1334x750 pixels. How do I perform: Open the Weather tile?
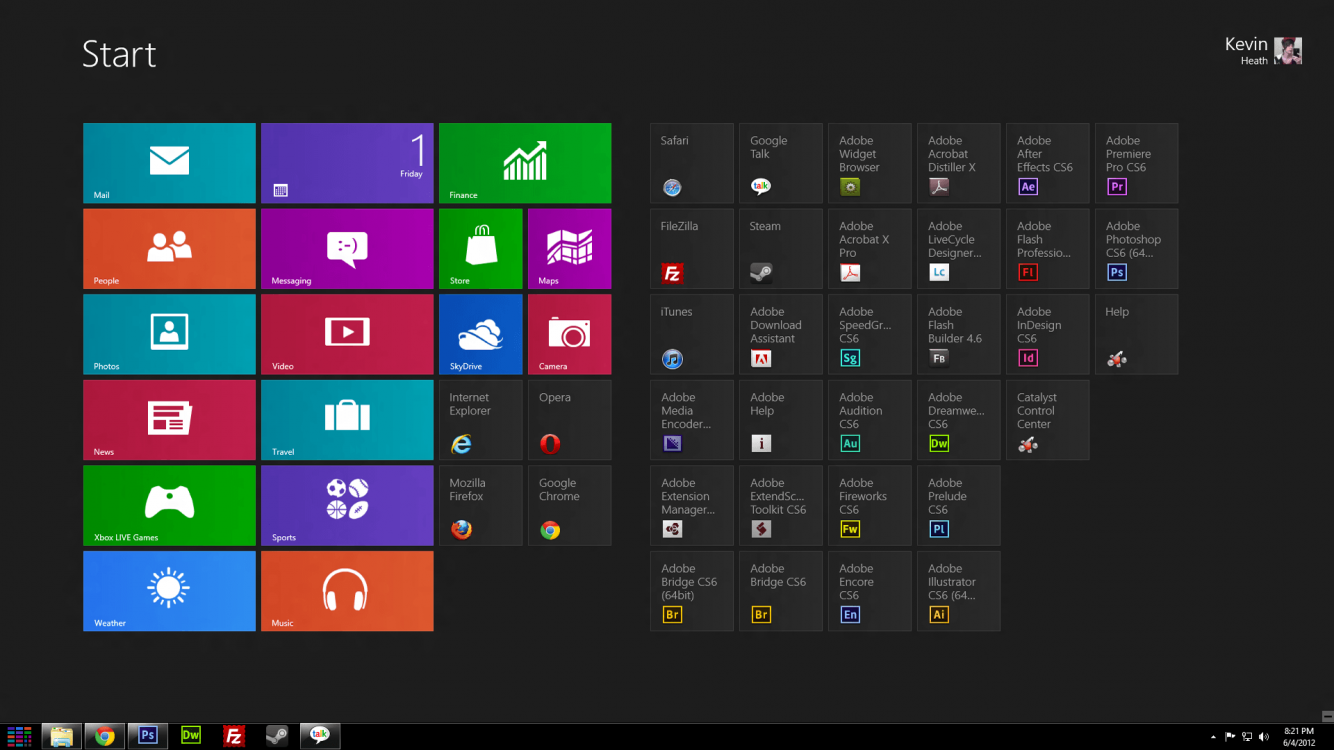coord(169,591)
